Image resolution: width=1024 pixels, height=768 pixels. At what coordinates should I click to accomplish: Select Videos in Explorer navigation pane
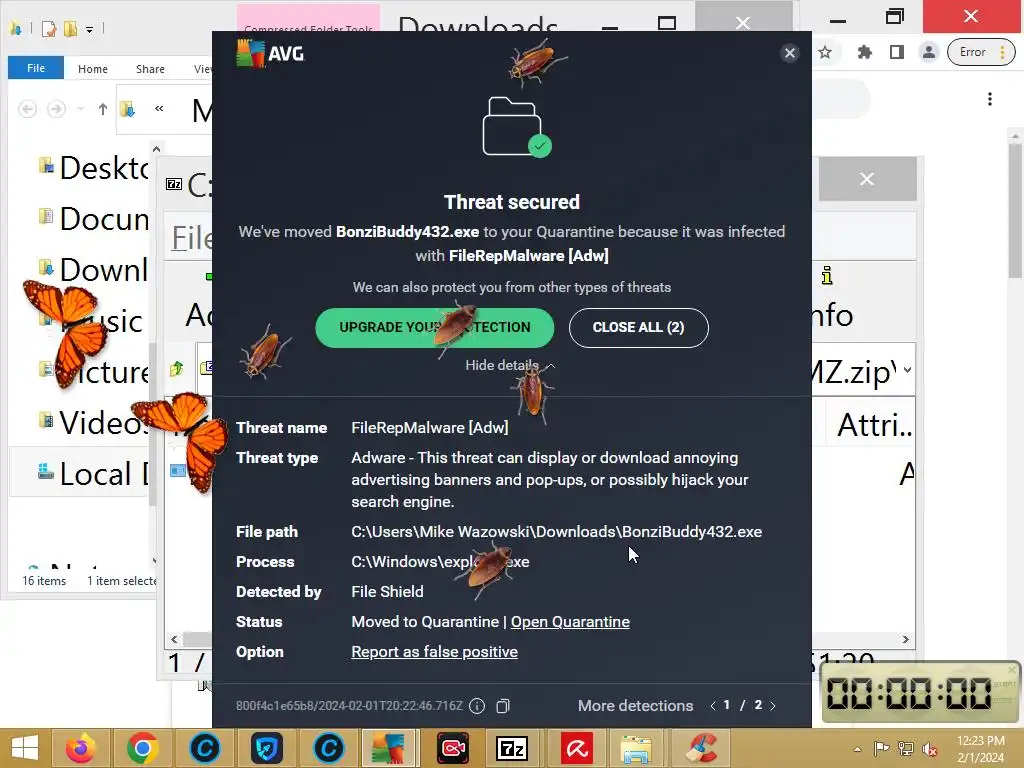pyautogui.click(x=93, y=423)
